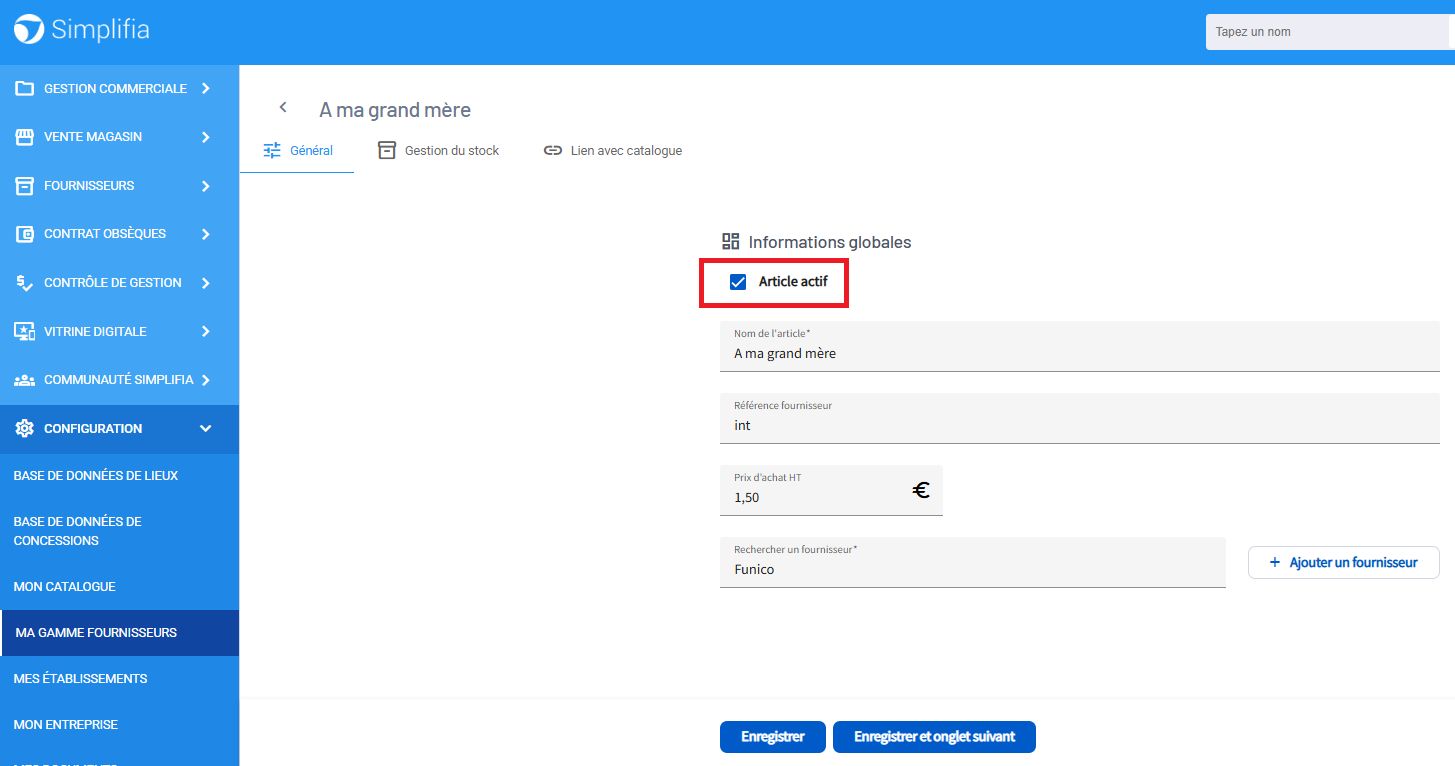Click the Simplifia logo icon
The width and height of the screenshot is (1455, 766).
click(x=28, y=30)
